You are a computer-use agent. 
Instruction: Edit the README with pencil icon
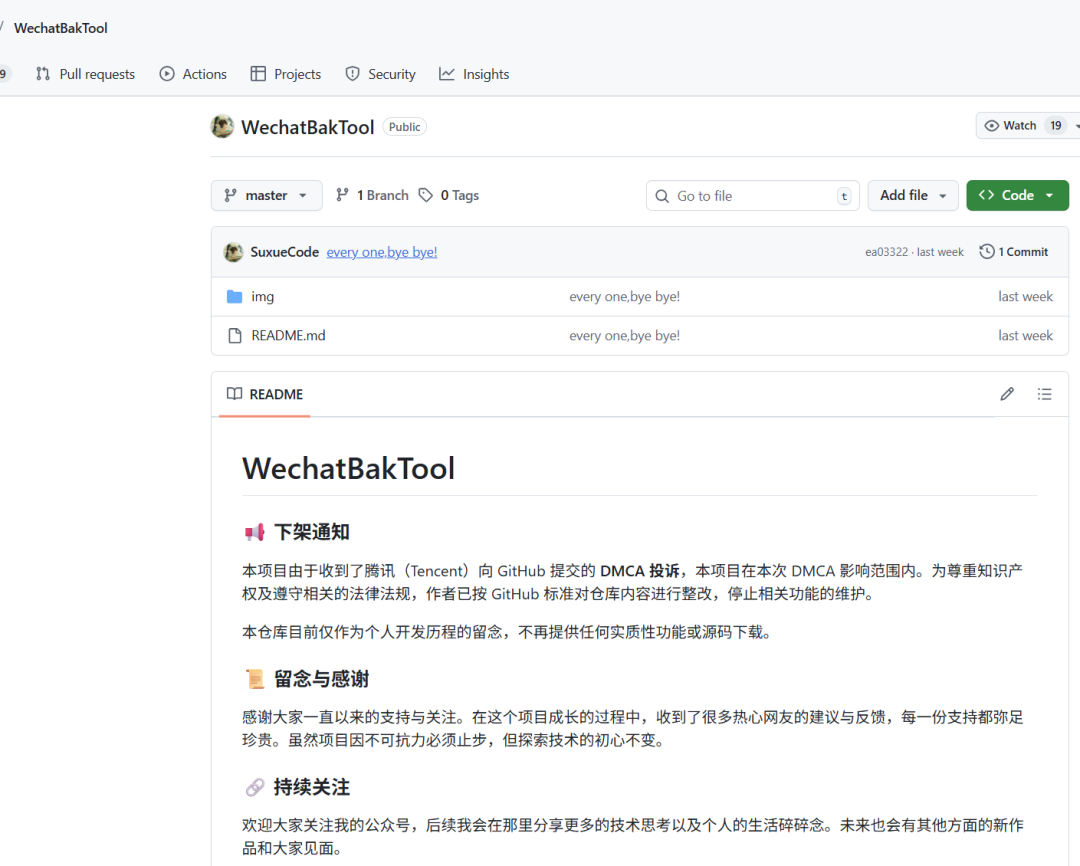pos(1007,394)
